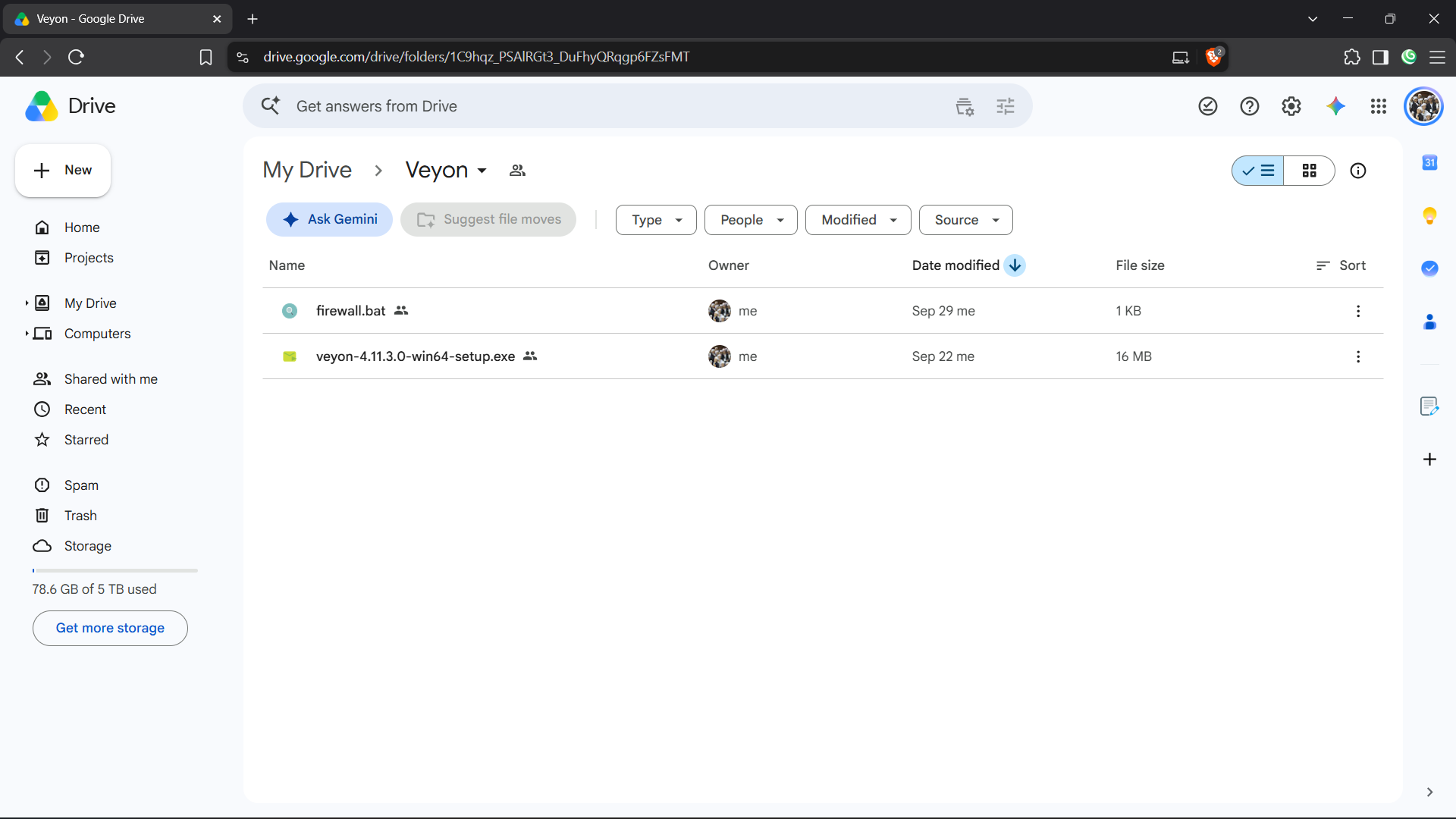Open browser tab search dropdown
Screen dimensions: 1456x819
[1313, 19]
